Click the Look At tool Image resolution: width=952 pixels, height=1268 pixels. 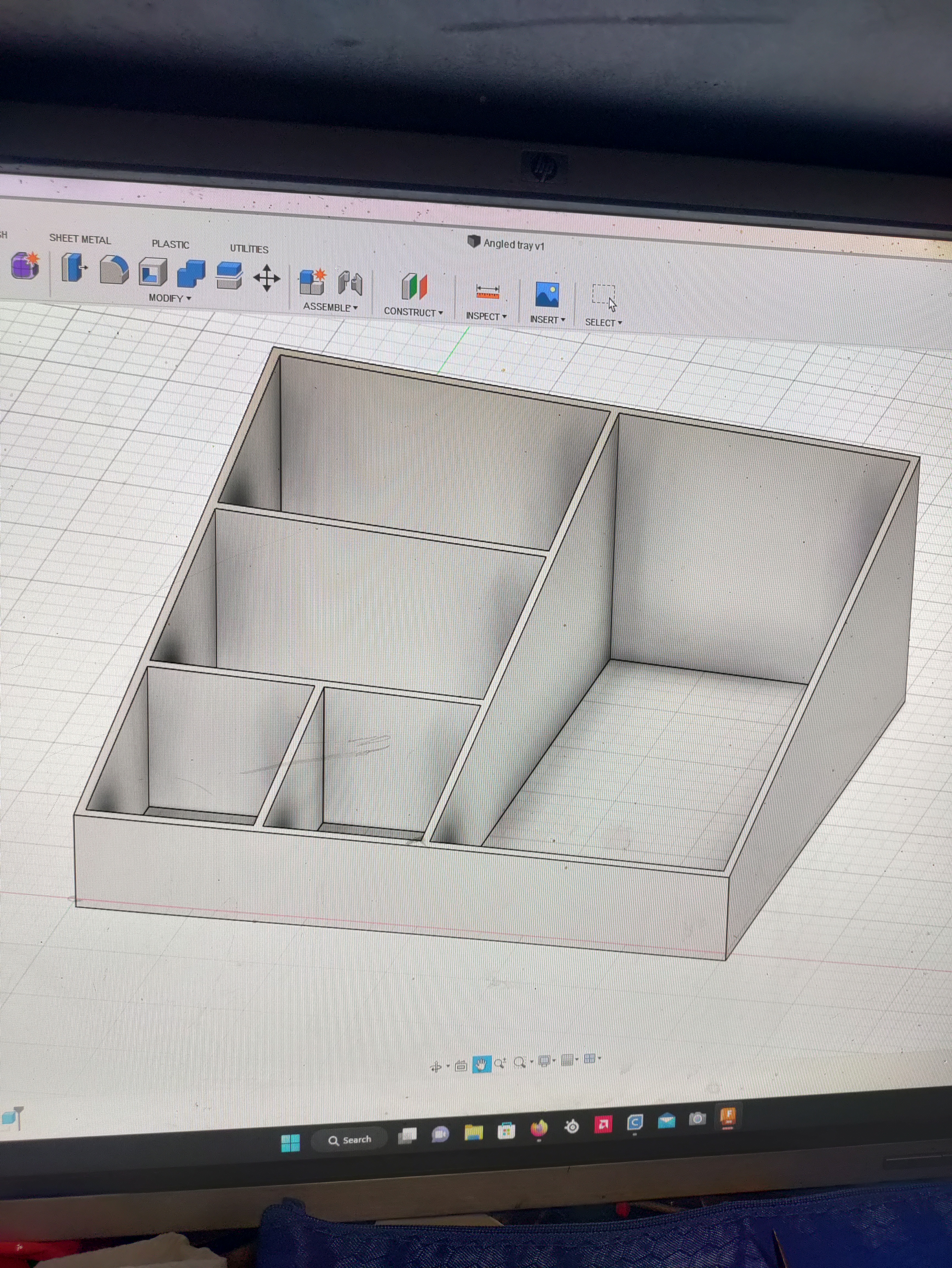click(461, 1066)
